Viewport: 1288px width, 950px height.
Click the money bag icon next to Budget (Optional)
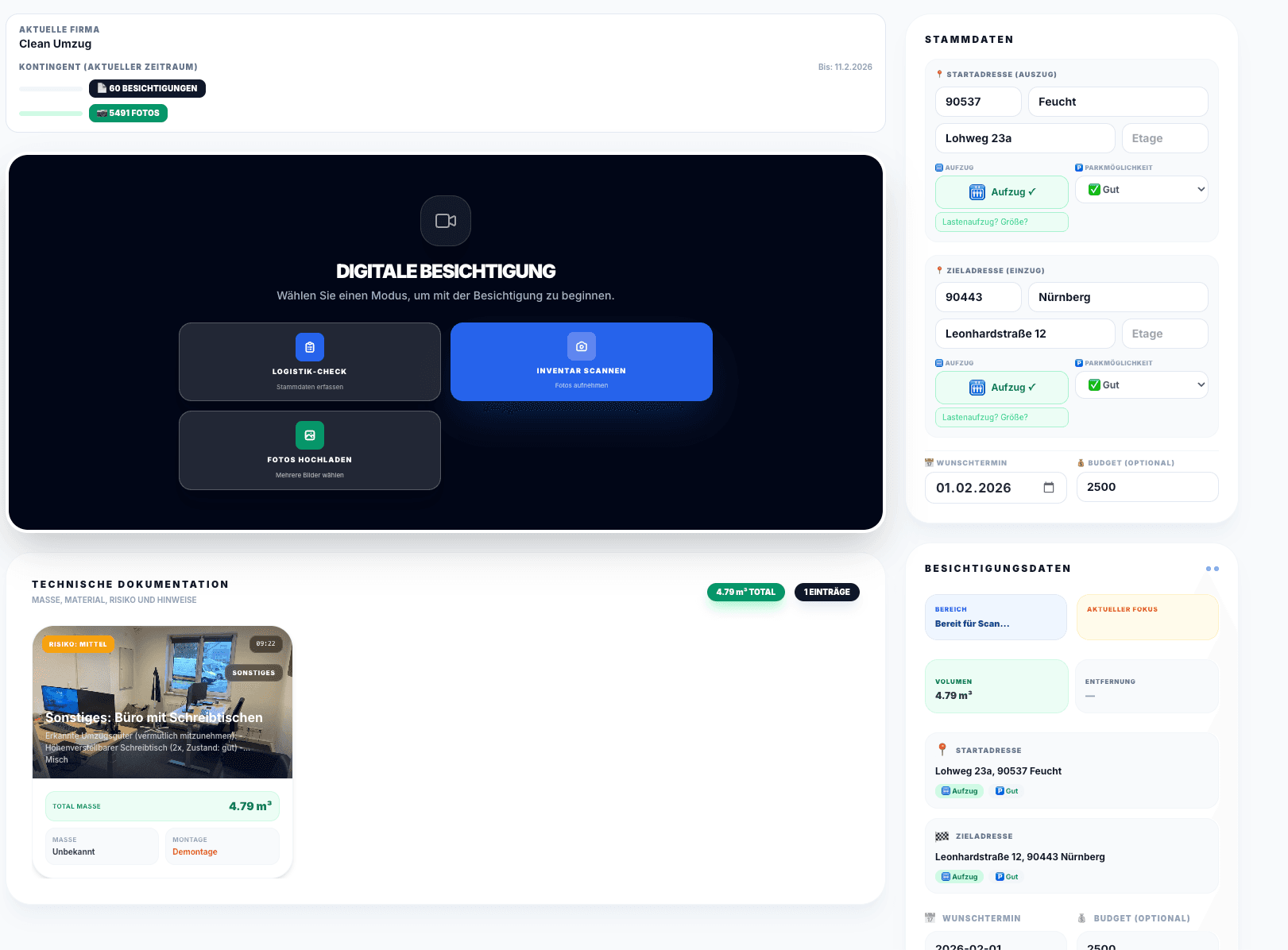pos(1081,462)
